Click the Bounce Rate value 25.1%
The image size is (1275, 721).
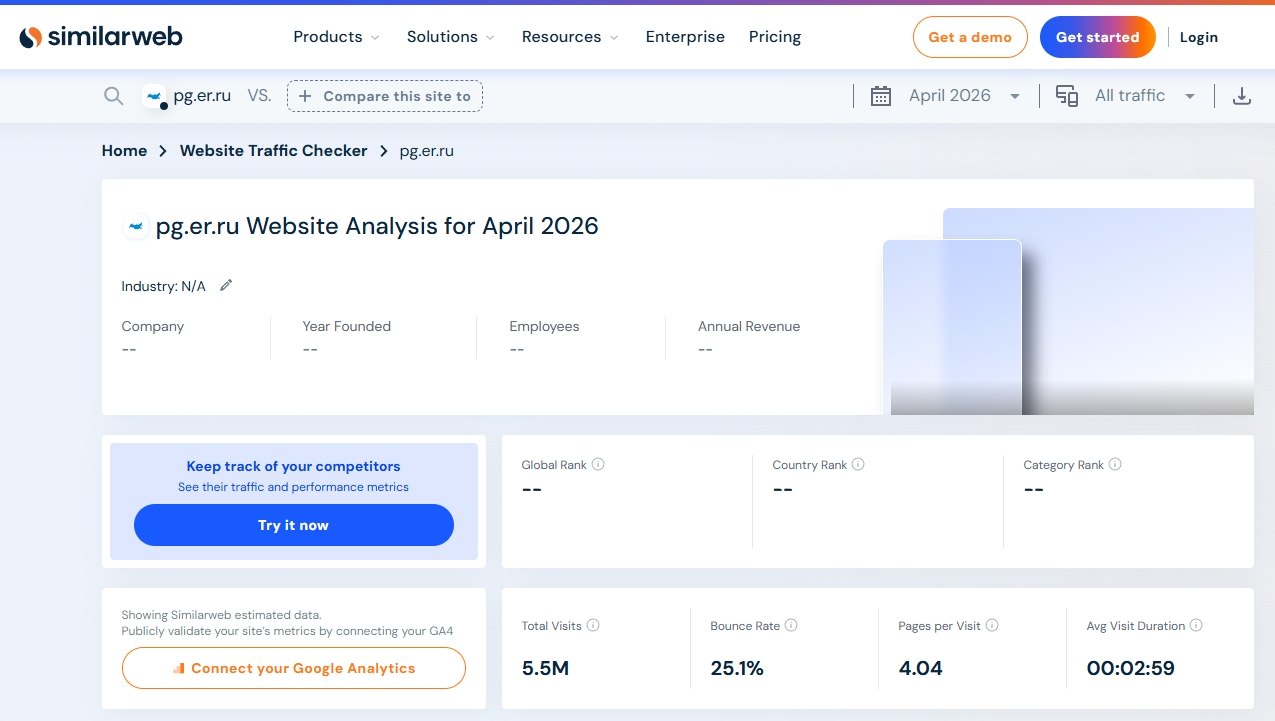pyautogui.click(x=737, y=668)
